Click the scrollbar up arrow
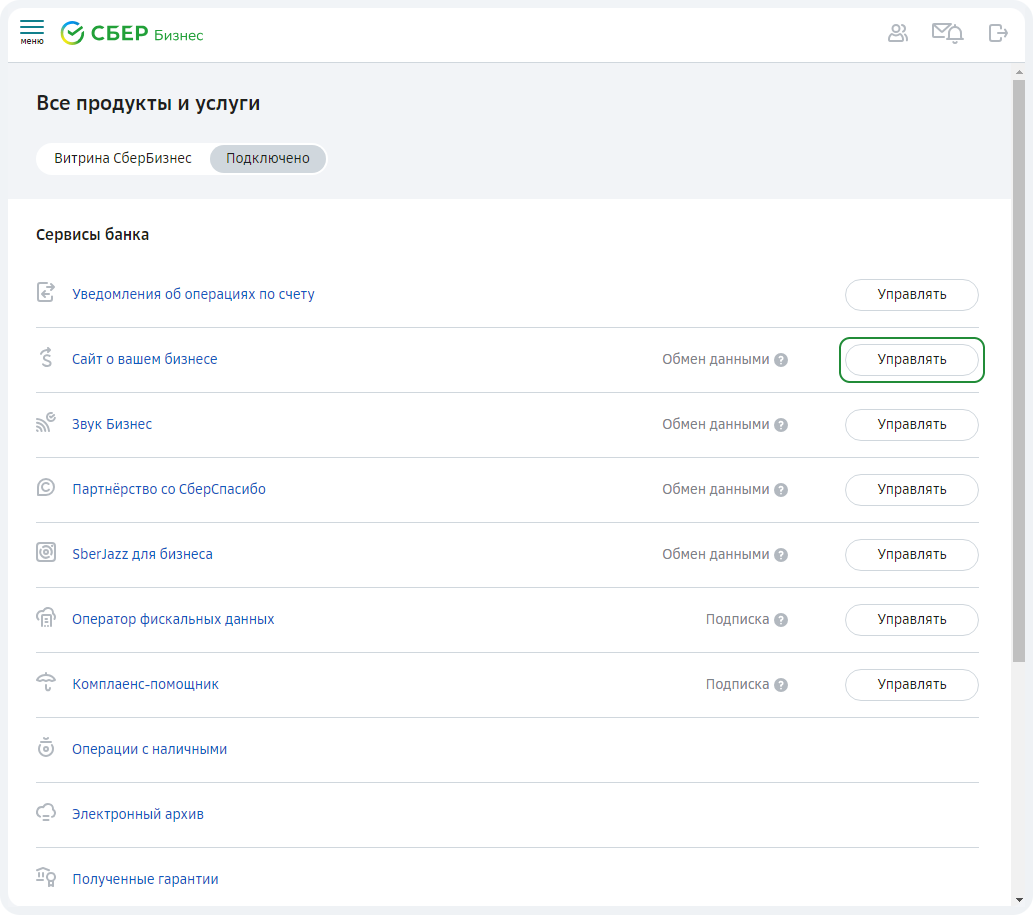This screenshot has width=1033, height=915. click(1019, 72)
